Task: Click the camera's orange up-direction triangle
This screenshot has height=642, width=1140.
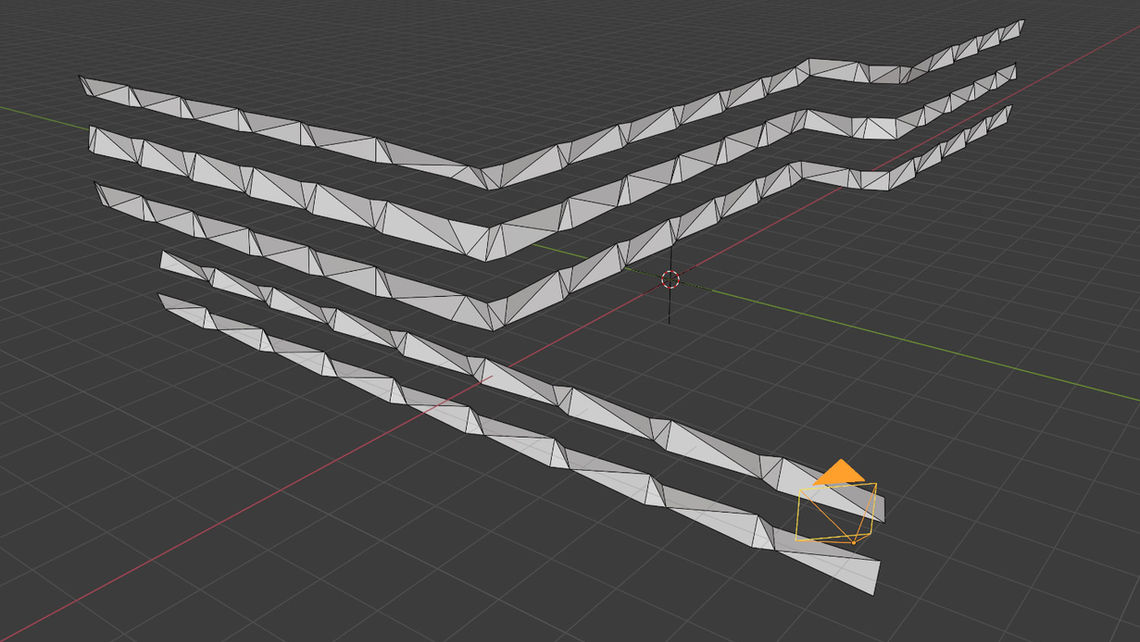Action: point(840,473)
